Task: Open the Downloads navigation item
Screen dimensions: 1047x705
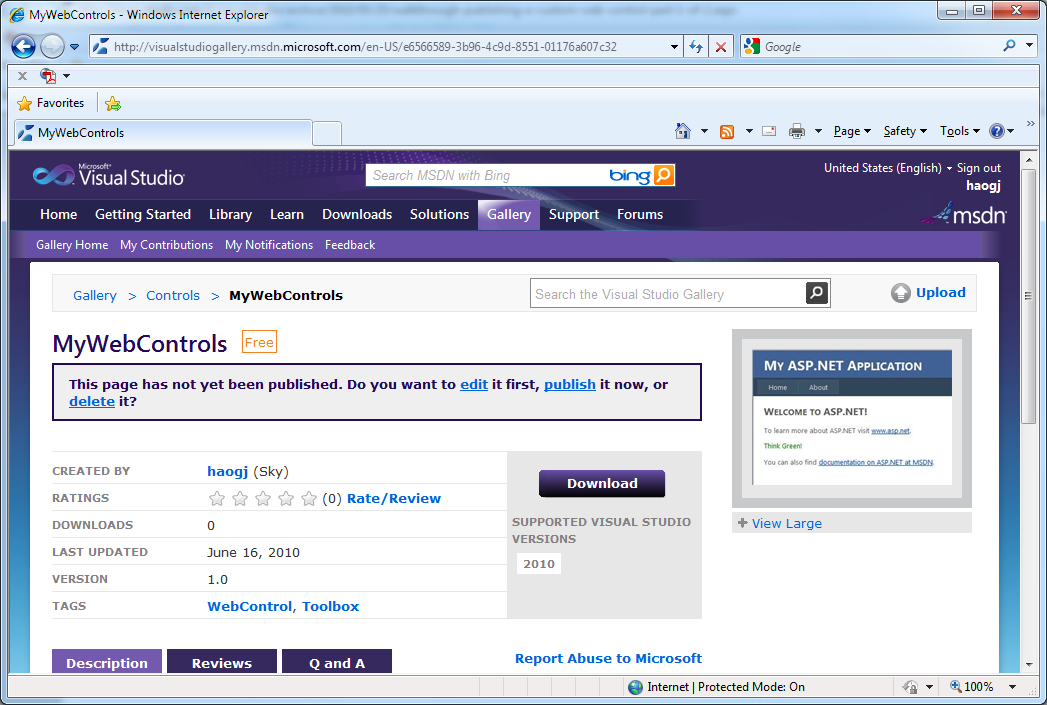Action: (x=357, y=214)
